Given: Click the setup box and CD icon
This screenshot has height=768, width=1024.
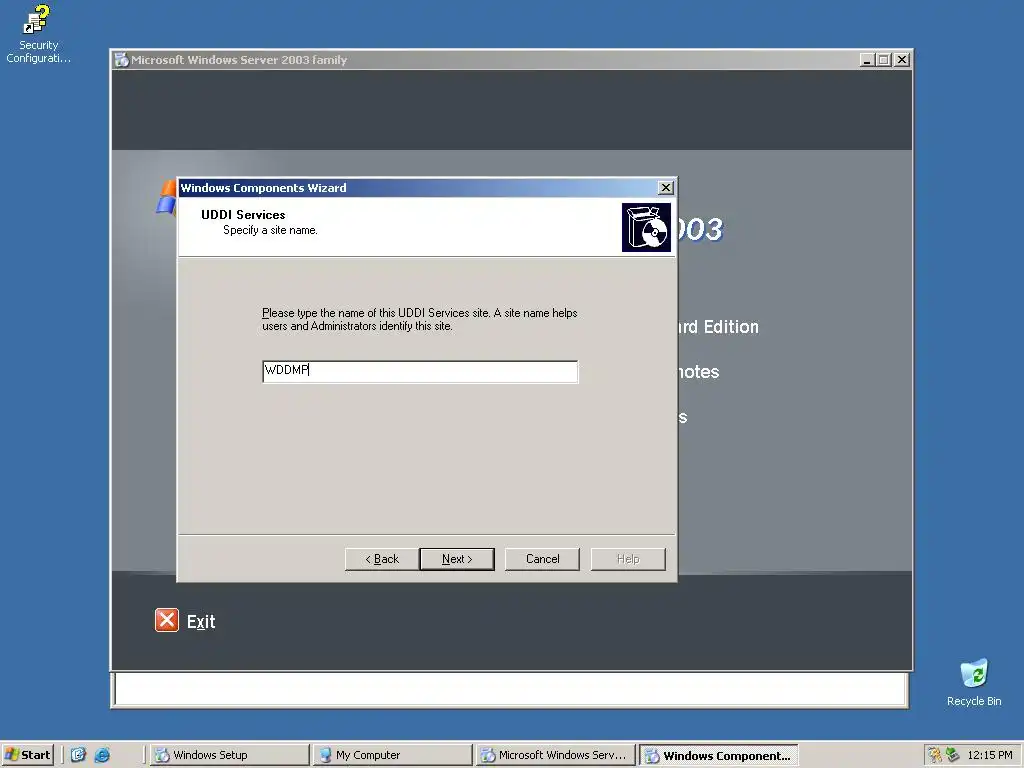Looking at the screenshot, I should point(646,227).
